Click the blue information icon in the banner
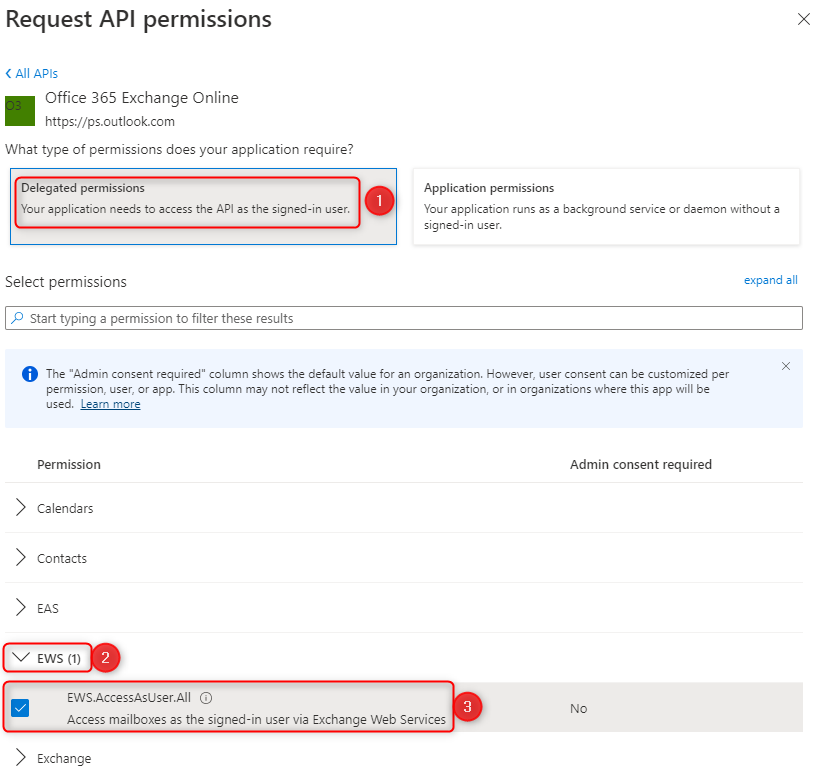This screenshot has width=817, height=775. (x=30, y=374)
